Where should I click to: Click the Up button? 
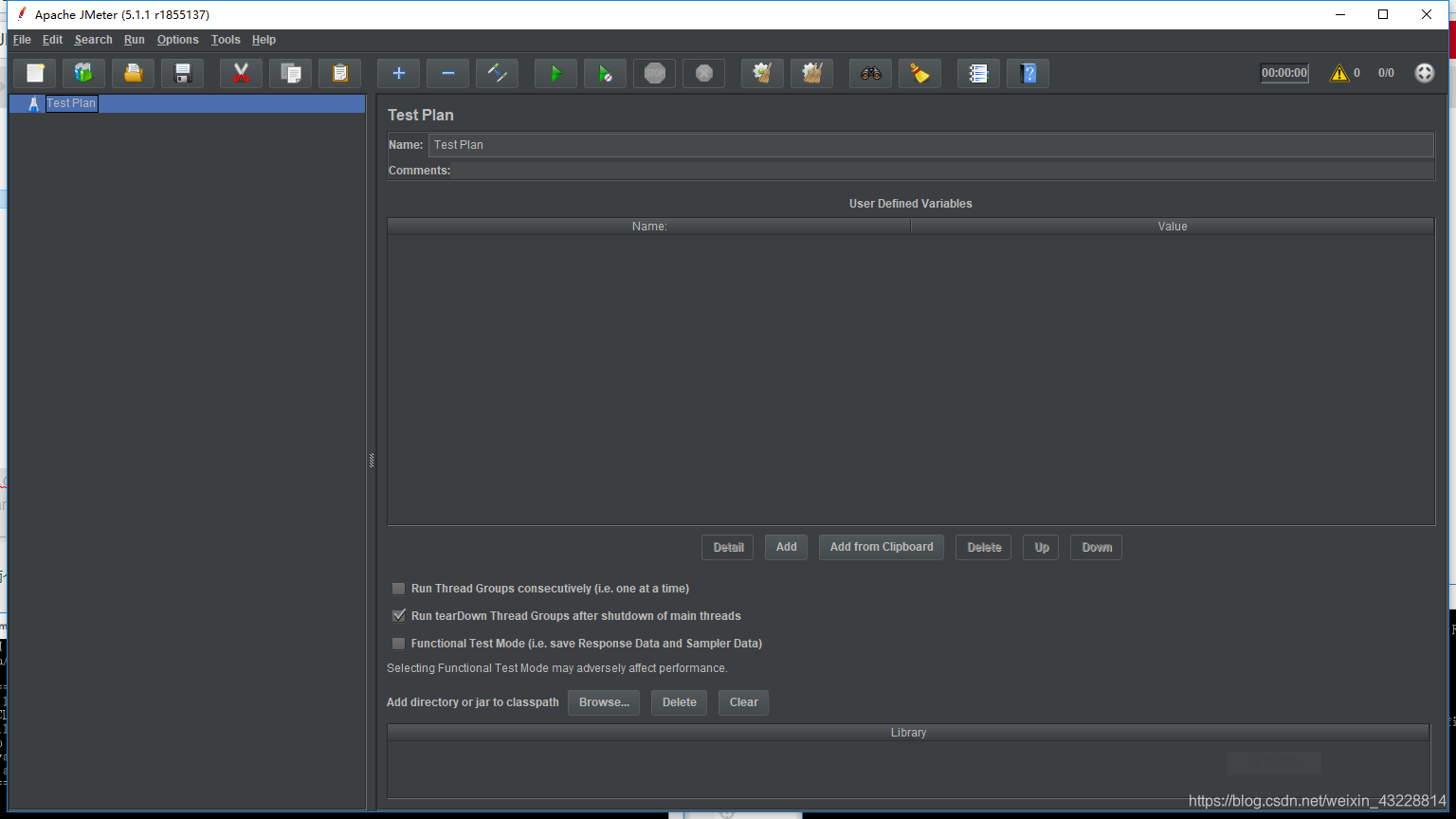click(1042, 547)
